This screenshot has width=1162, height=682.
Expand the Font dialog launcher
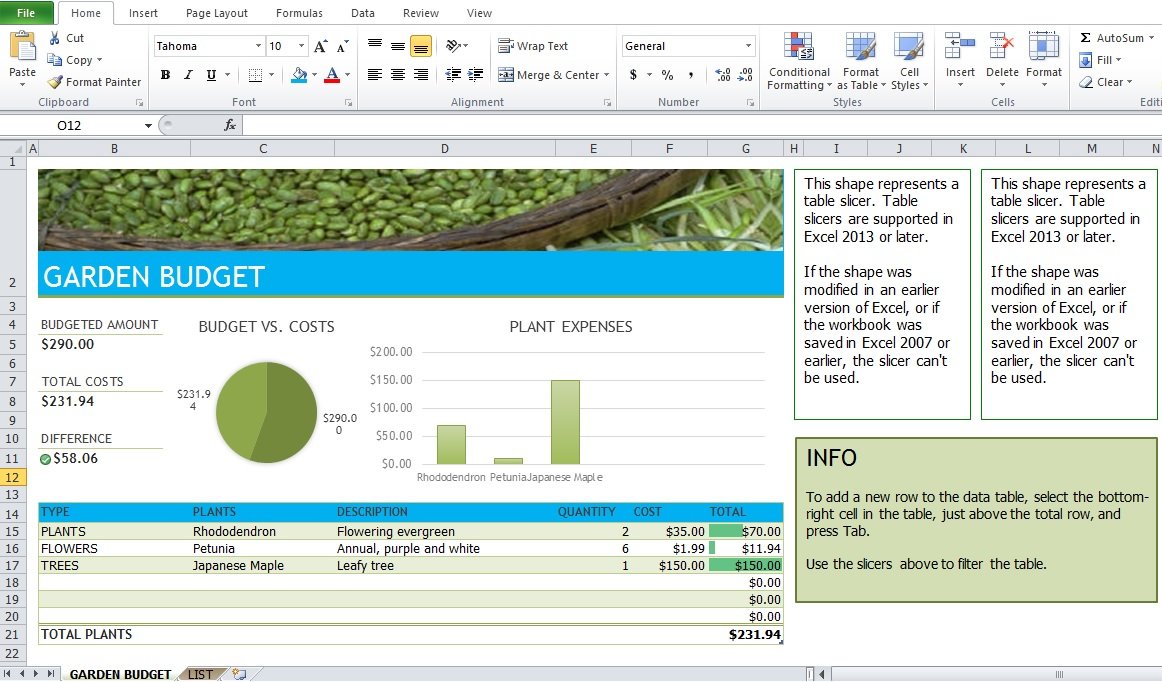click(x=348, y=103)
